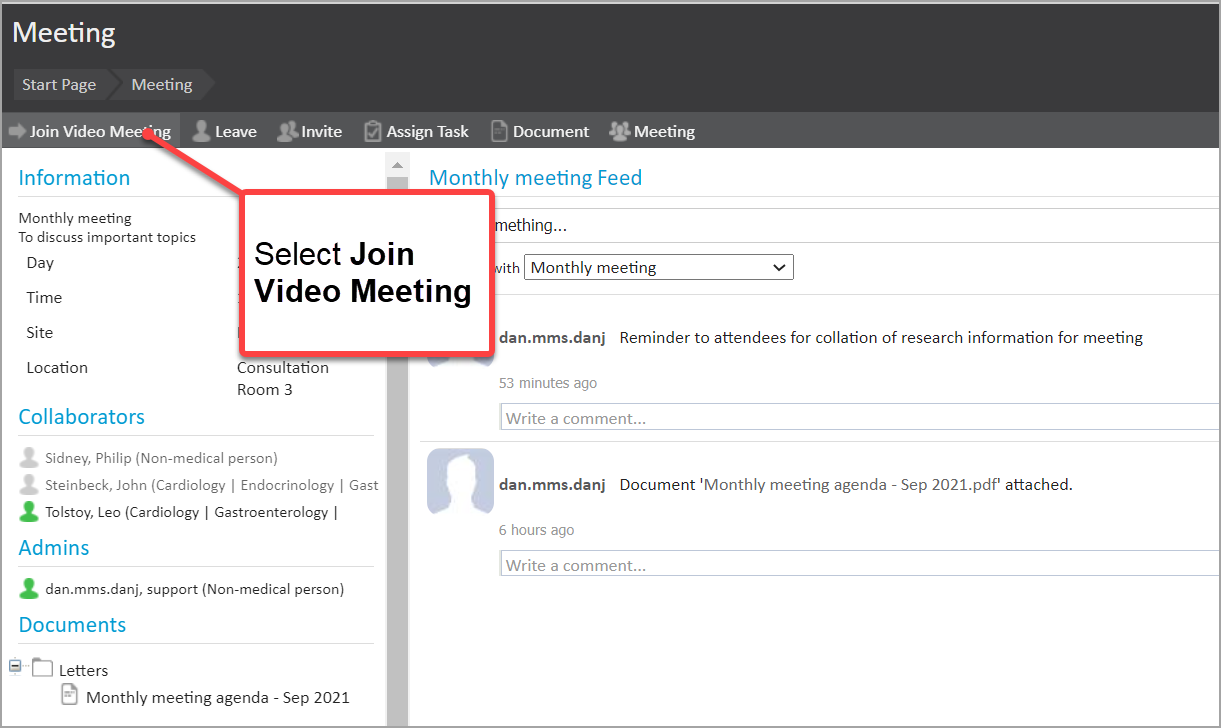Open Monthly meeting agenda - Sep 2021 document
Screen dimensions: 1221x728
pyautogui.click(x=217, y=697)
